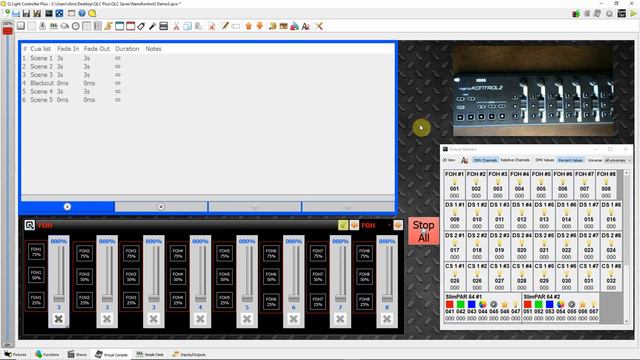Show Percent Values in Fixture Monitor

(x=571, y=160)
